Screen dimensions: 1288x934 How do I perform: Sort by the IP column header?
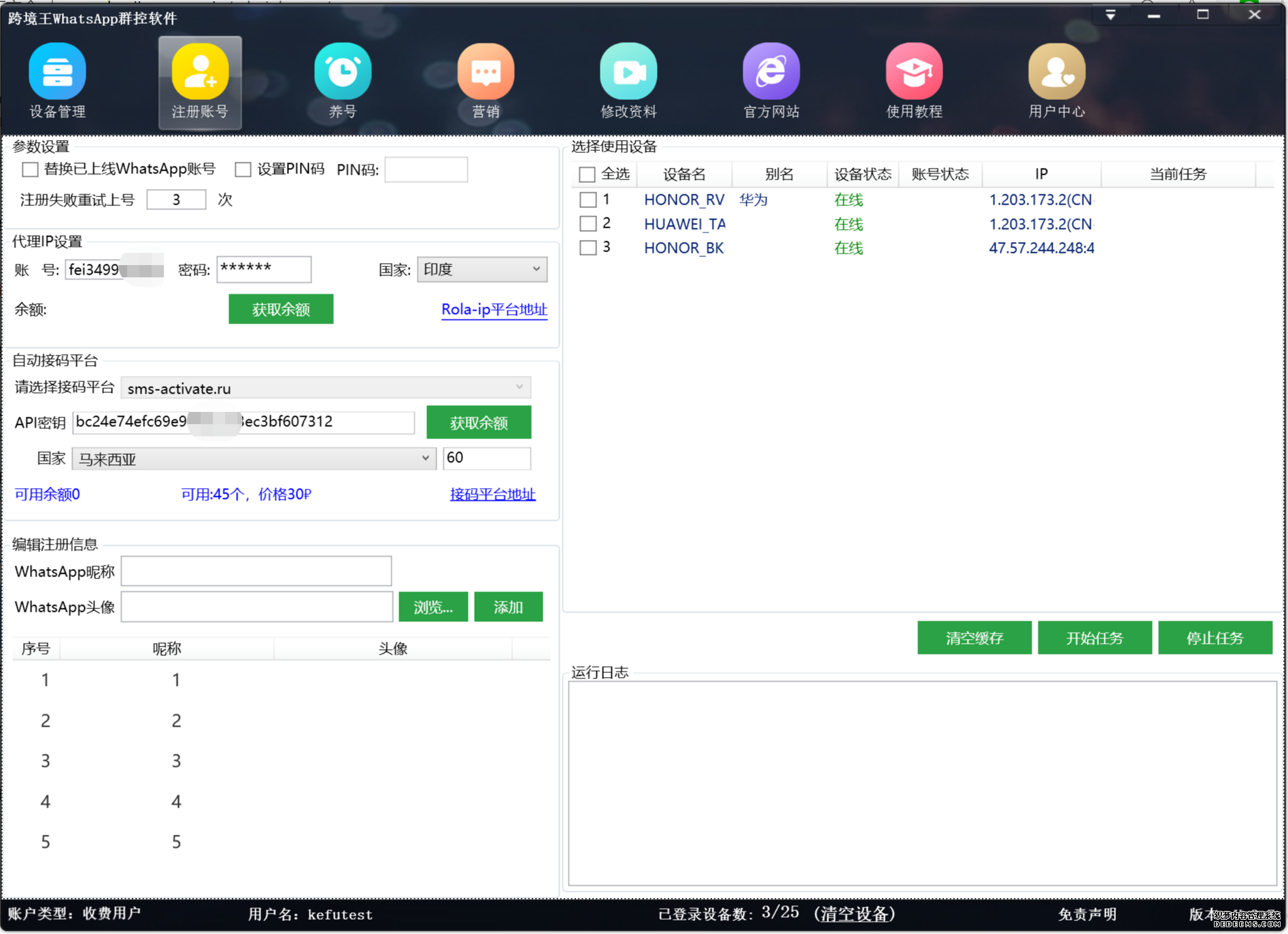click(x=1041, y=175)
